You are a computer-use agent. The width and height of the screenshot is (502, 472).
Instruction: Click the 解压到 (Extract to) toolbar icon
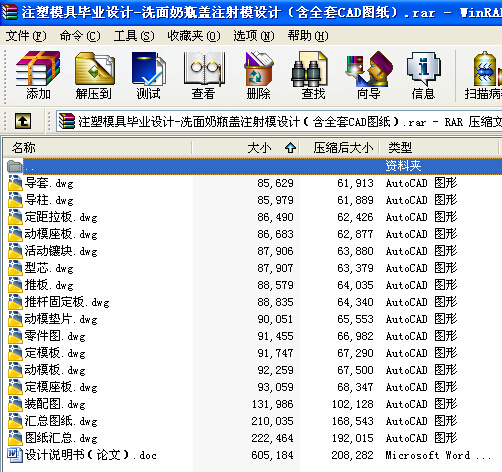95,68
